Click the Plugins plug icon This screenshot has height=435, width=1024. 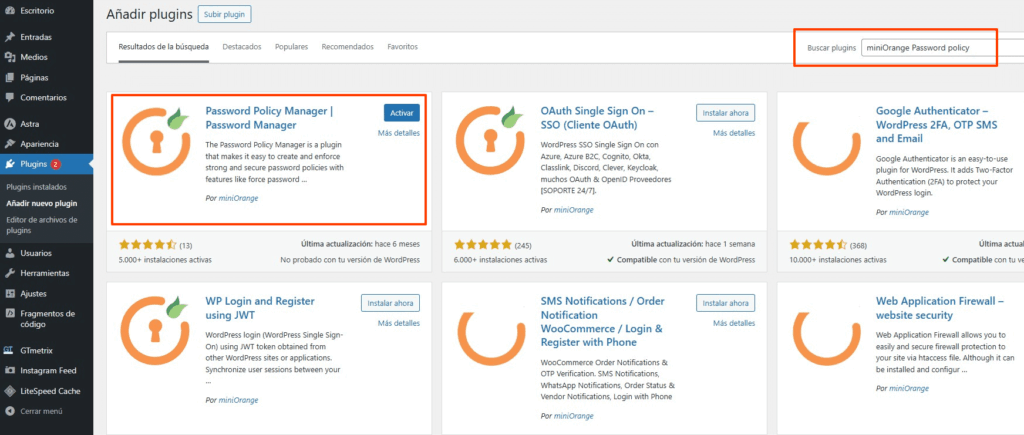pos(10,164)
